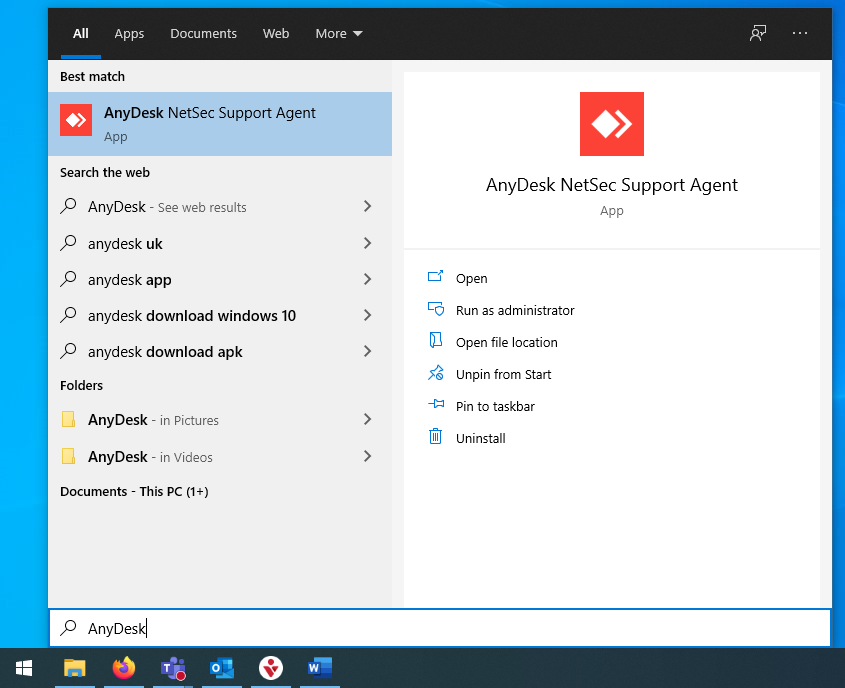Viewport: 845px width, 688px height.
Task: Click the large AnyDesk logo in preview pane
Action: (x=612, y=124)
